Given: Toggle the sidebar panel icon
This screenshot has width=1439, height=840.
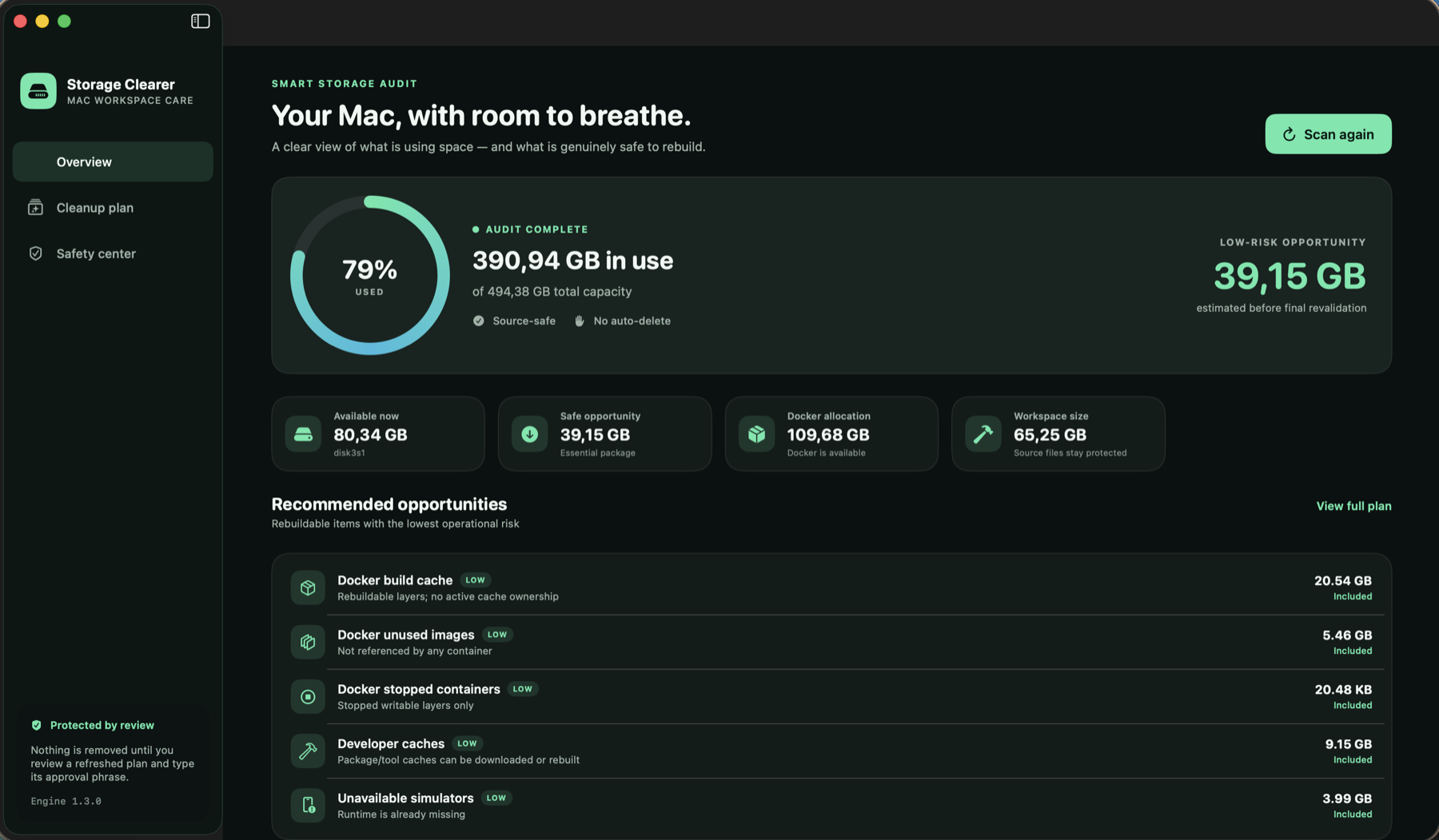Looking at the screenshot, I should [x=200, y=22].
